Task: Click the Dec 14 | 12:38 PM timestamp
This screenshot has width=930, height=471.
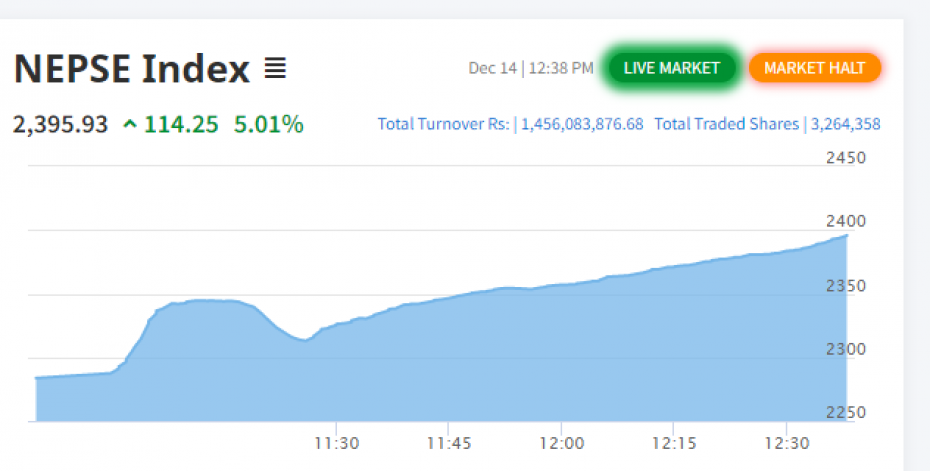Action: click(531, 68)
